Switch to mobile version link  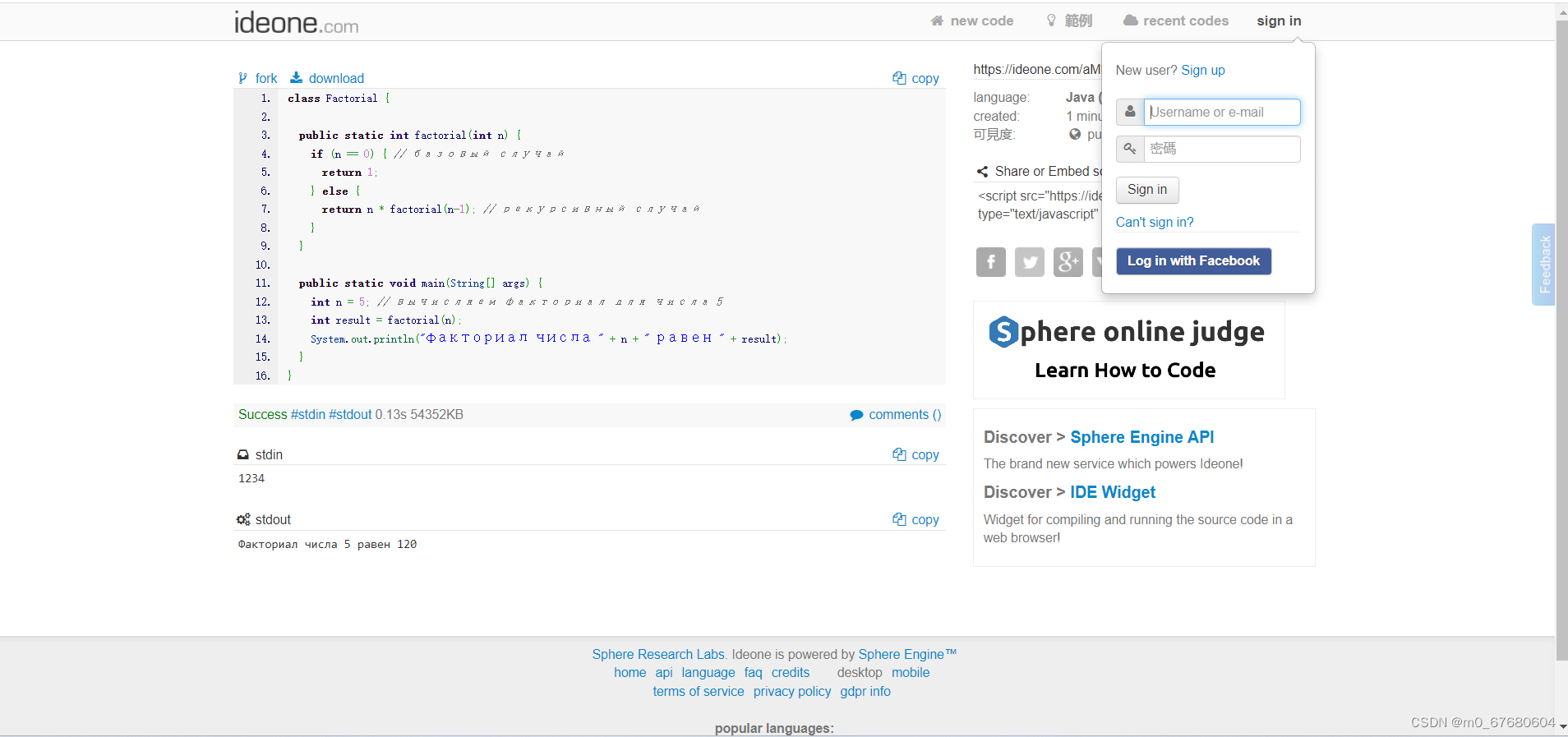point(911,673)
